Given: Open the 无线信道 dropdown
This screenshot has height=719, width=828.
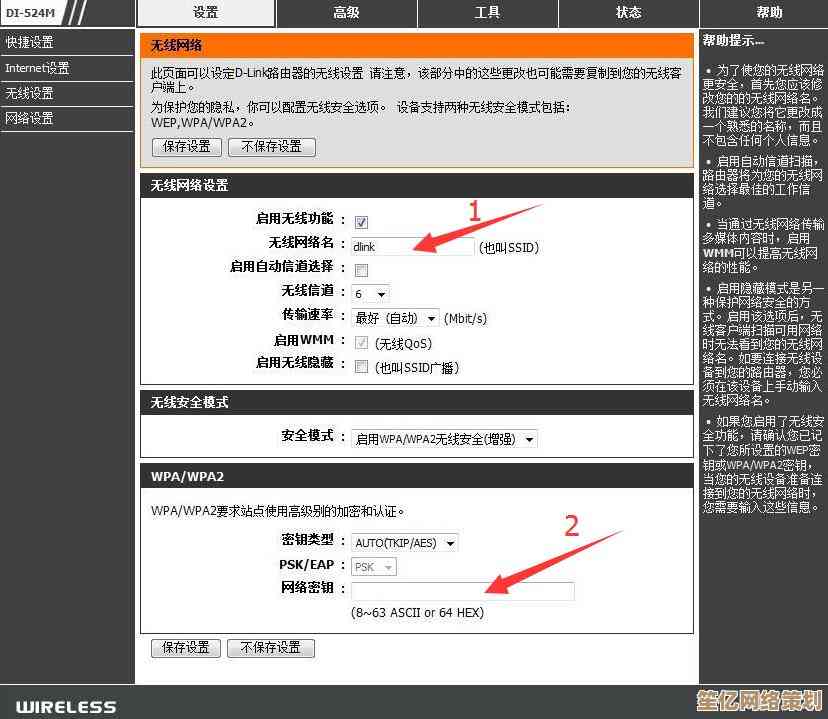Looking at the screenshot, I should (370, 294).
